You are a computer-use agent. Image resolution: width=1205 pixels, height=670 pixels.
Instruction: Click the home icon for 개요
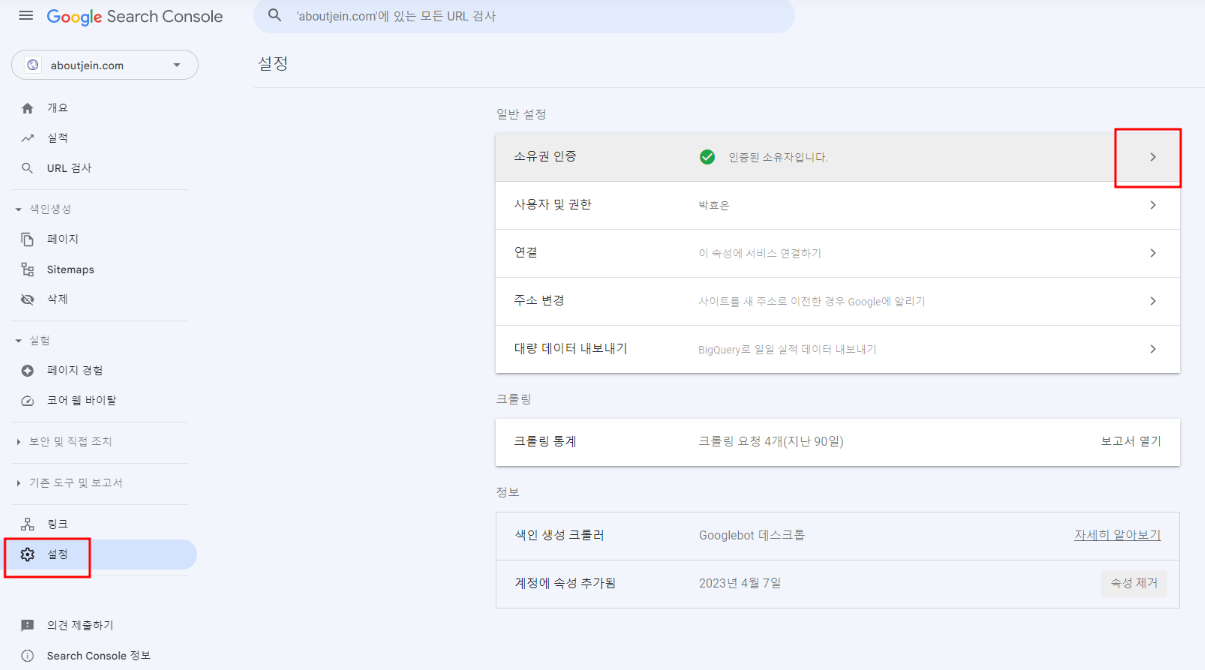pos(28,108)
